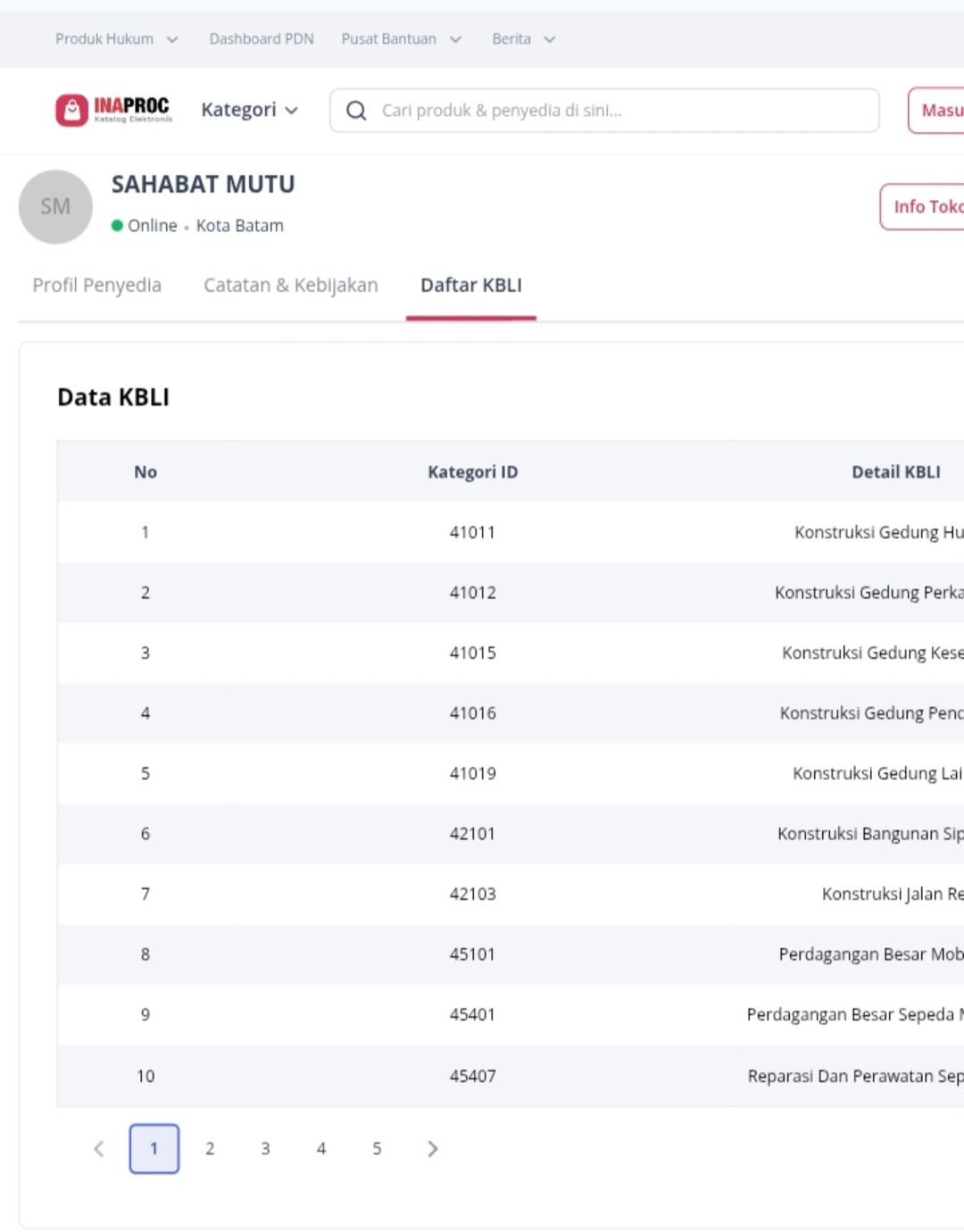Viewport: 964px width, 1232px height.
Task: Go to page 4
Action: coord(321,1149)
